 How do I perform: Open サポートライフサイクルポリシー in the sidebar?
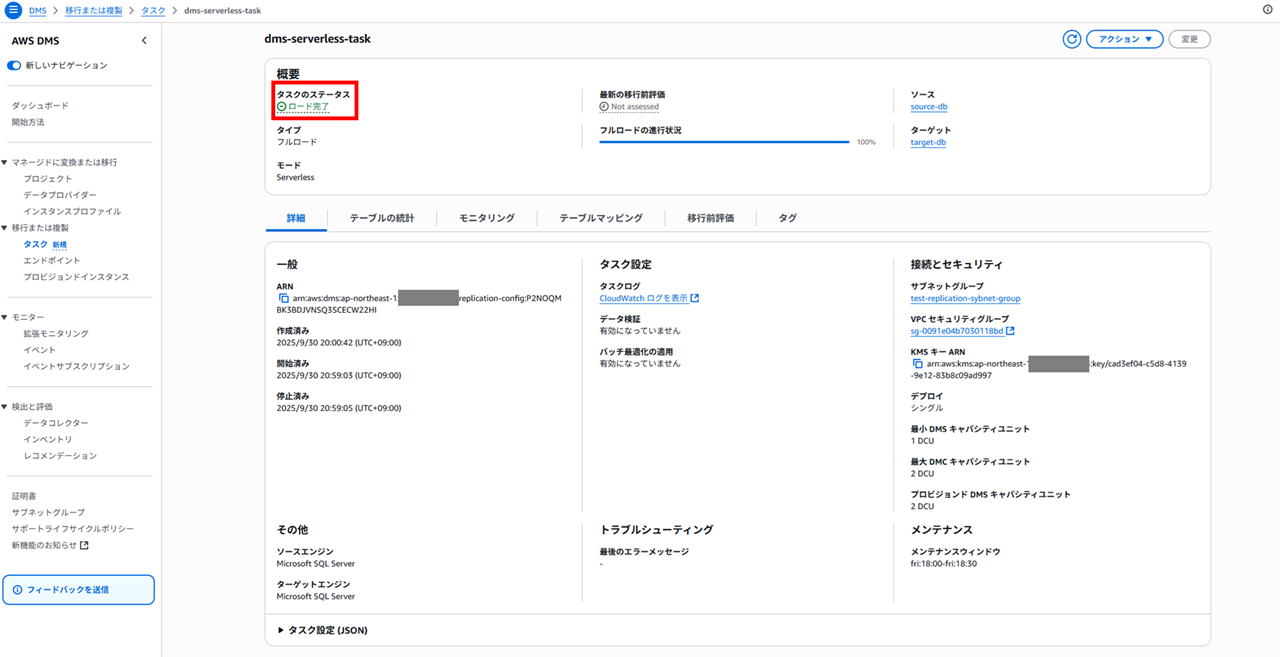coord(72,528)
